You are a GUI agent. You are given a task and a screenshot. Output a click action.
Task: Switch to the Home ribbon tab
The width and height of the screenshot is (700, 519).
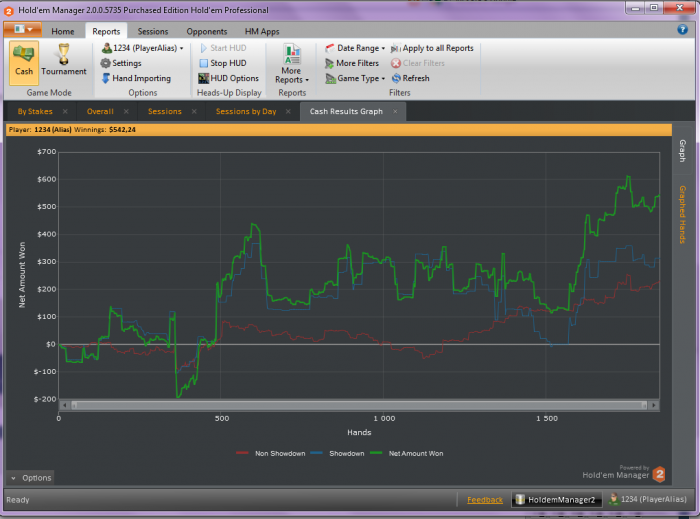tap(62, 31)
